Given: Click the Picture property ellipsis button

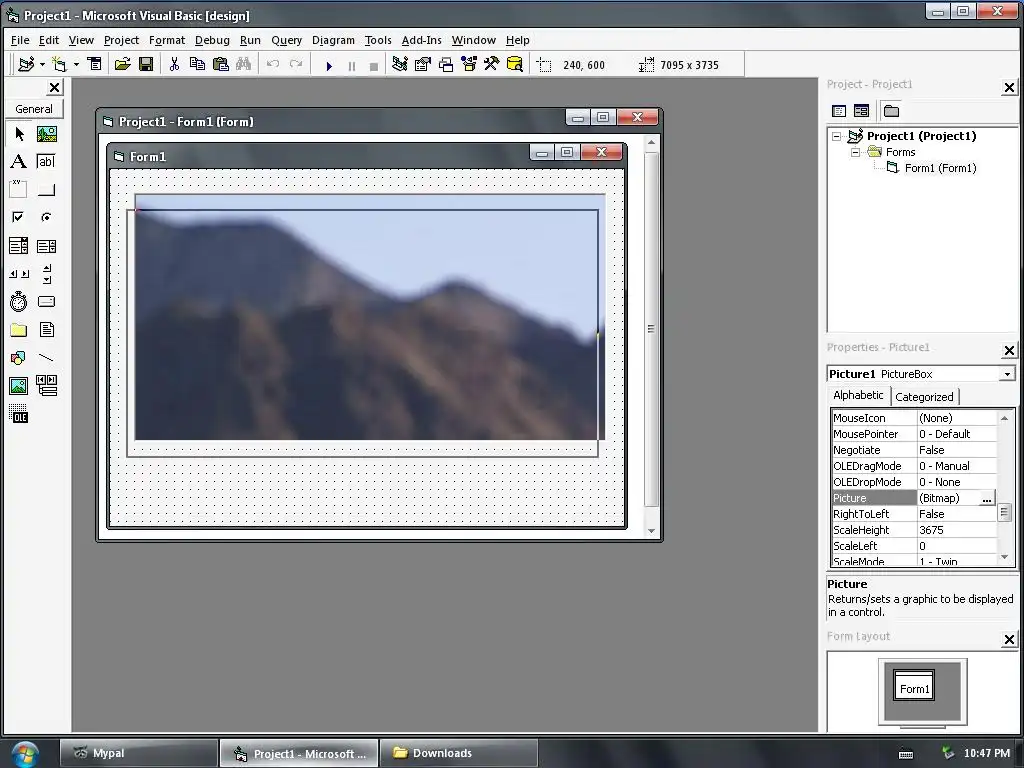Looking at the screenshot, I should point(986,498).
